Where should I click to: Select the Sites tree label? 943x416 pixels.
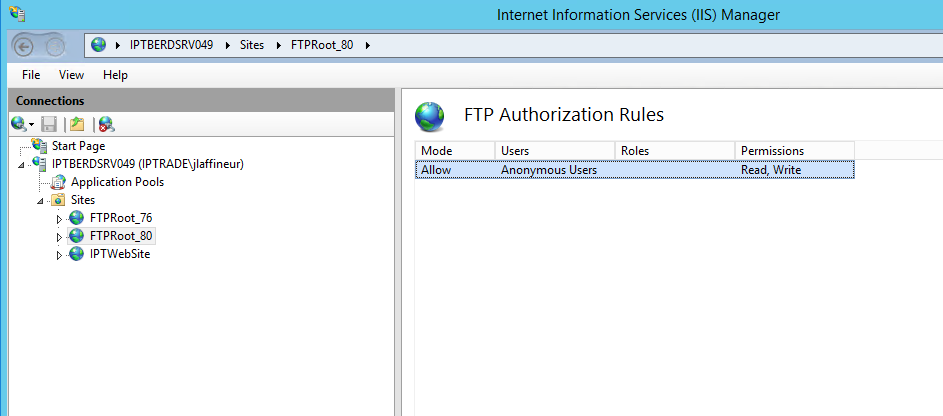click(83, 200)
